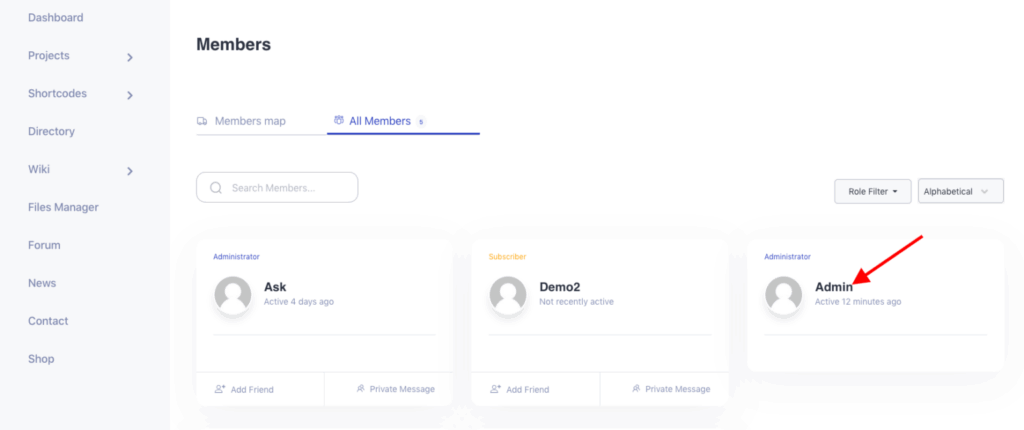Click Demo2's profile avatar

point(508,294)
